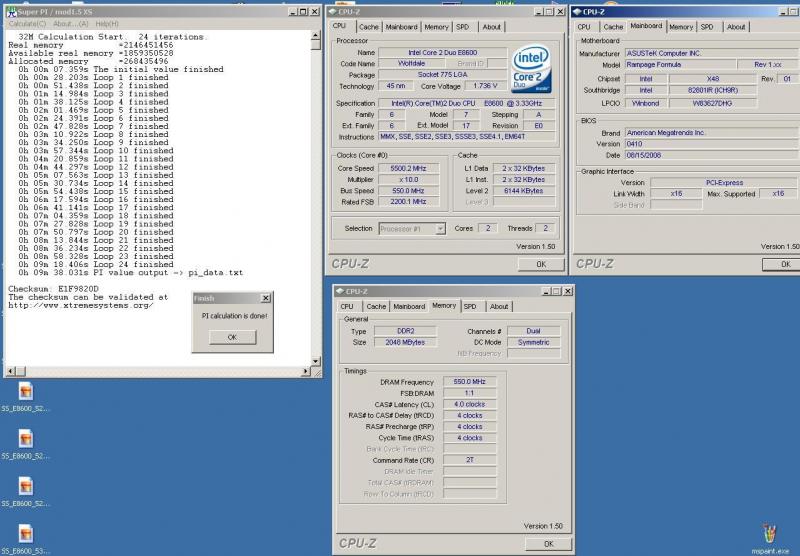This screenshot has height=556, width=800.
Task: Click the Name field 'Intel Core 2 Duo E8600'
Action: coord(442,53)
